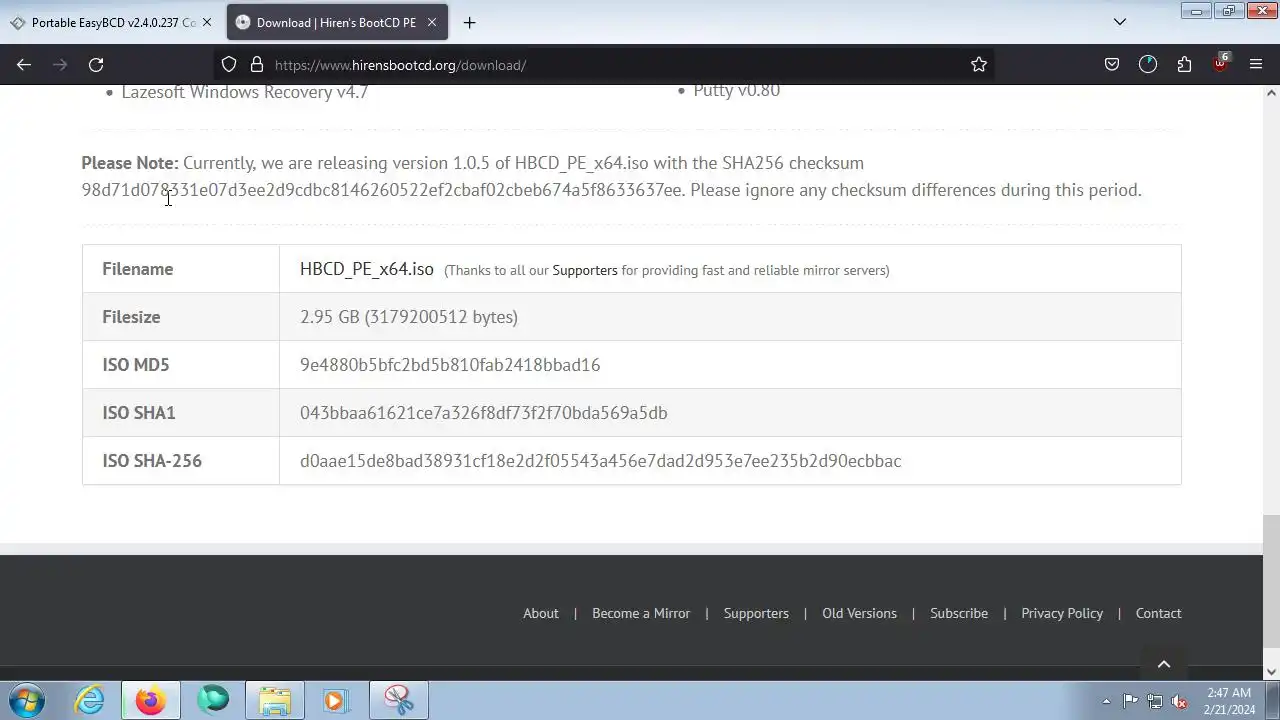Open the Firefox account toolbar icon
The image size is (1280, 720).
pyautogui.click(x=1148, y=65)
